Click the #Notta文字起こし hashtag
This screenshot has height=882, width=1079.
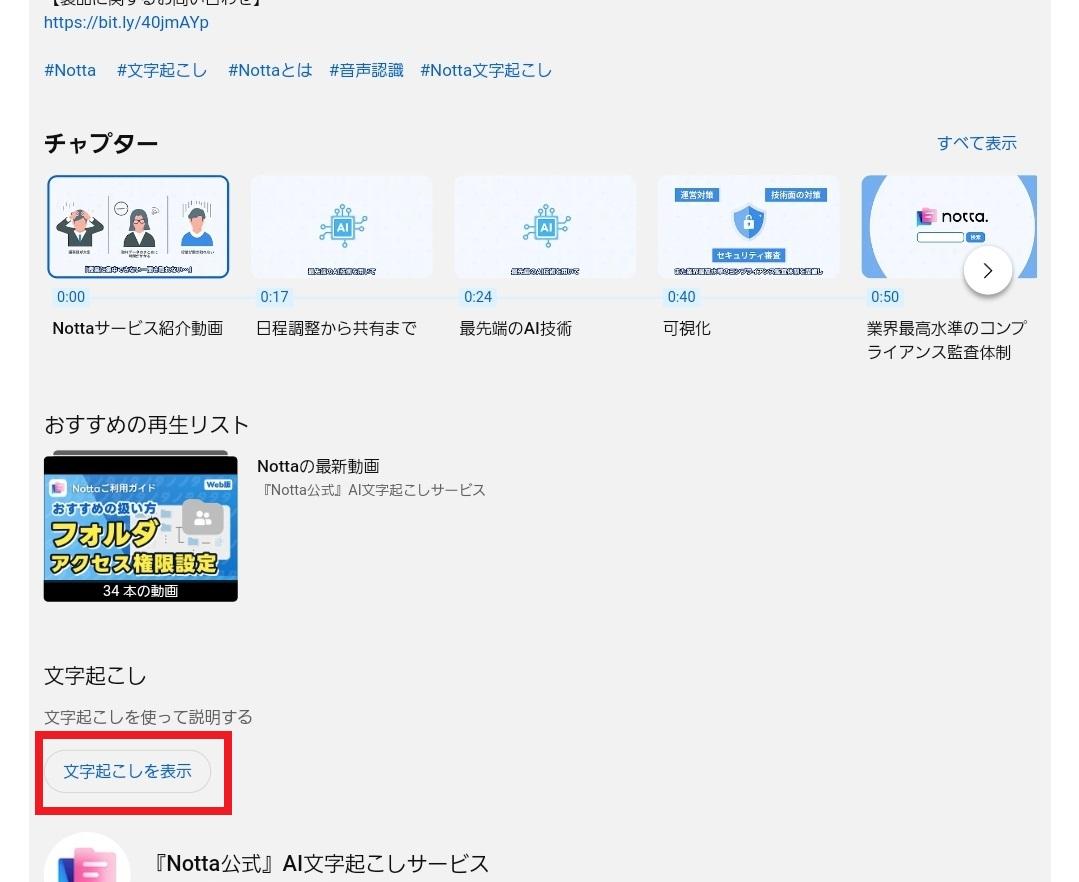[x=486, y=70]
